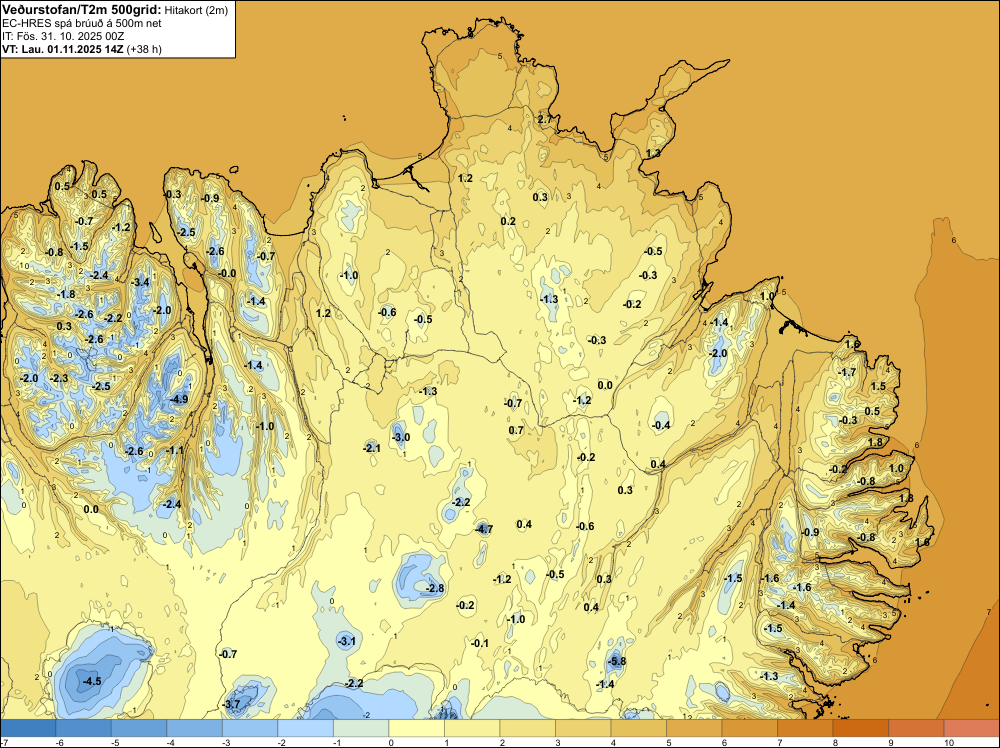Select the legend swatch between 4 and 5
This screenshot has width=1000, height=748.
point(638,728)
